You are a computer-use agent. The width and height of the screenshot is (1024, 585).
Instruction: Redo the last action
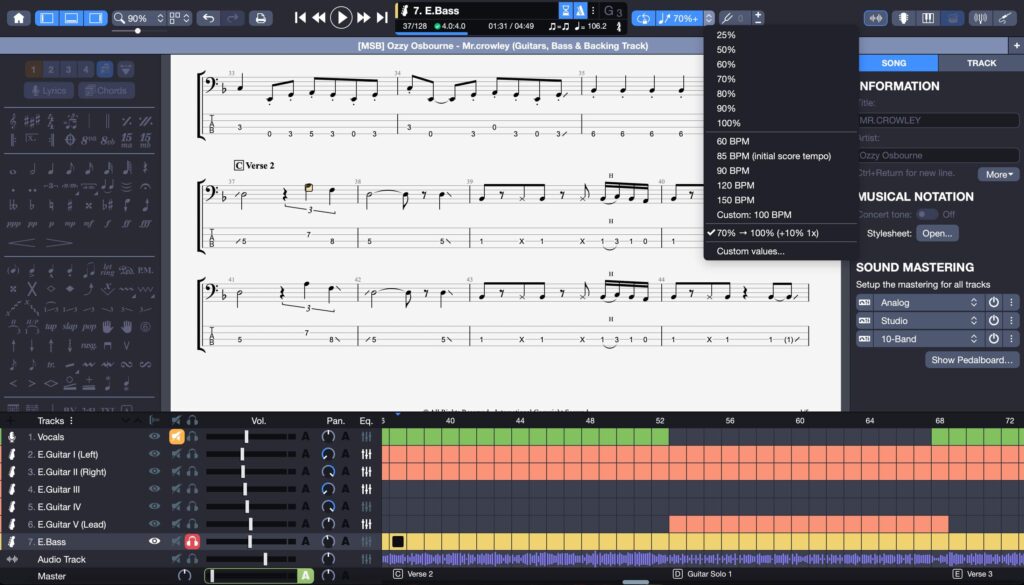tap(232, 18)
